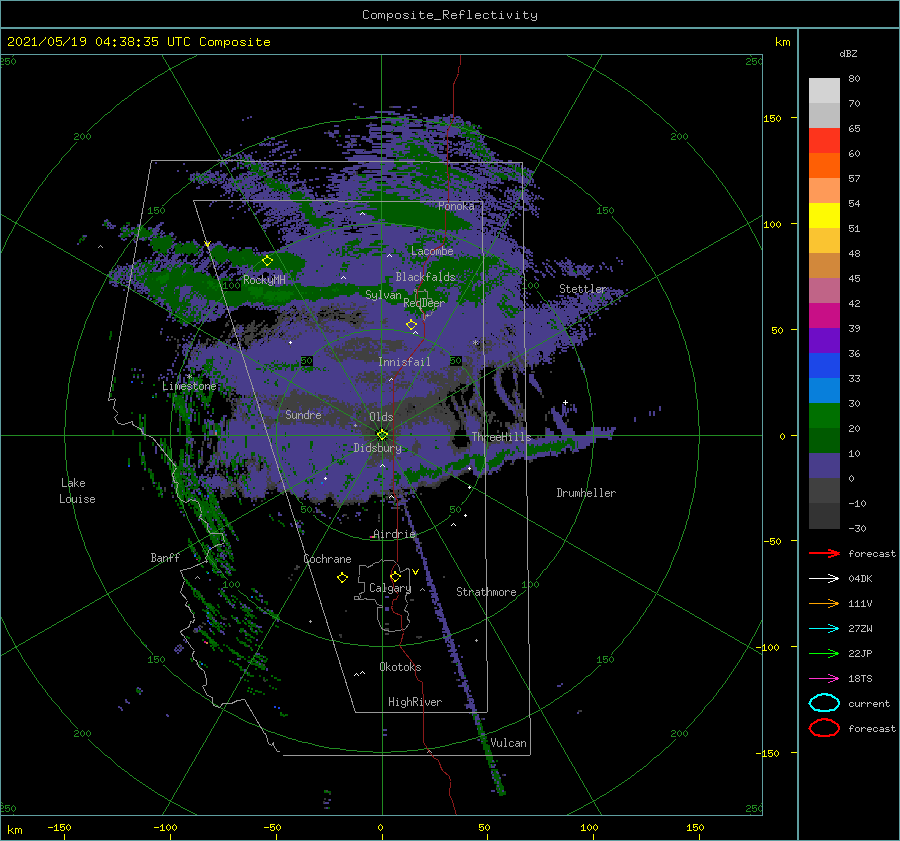Click the 'Strathmore' city label

[x=486, y=592]
